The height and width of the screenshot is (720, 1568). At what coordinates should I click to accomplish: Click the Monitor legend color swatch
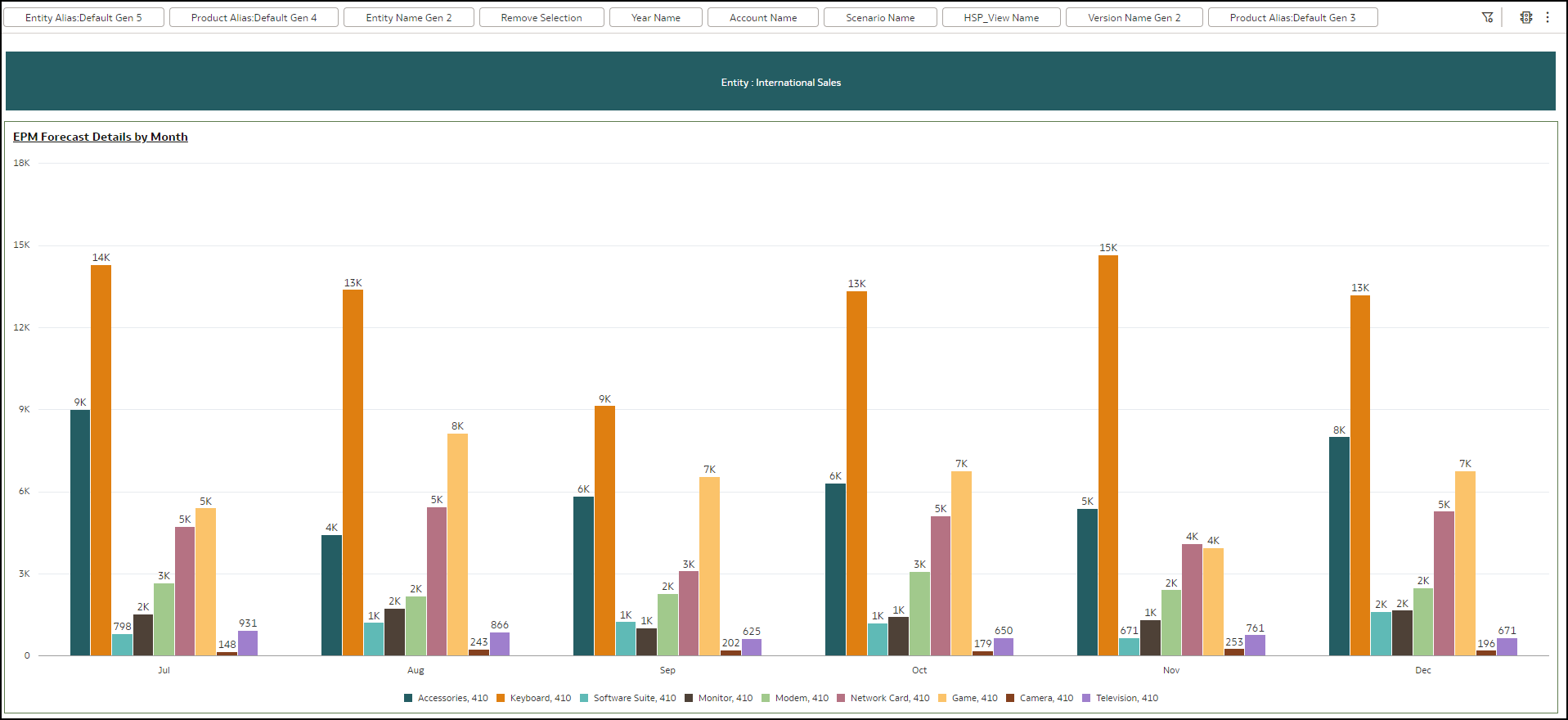(x=689, y=698)
